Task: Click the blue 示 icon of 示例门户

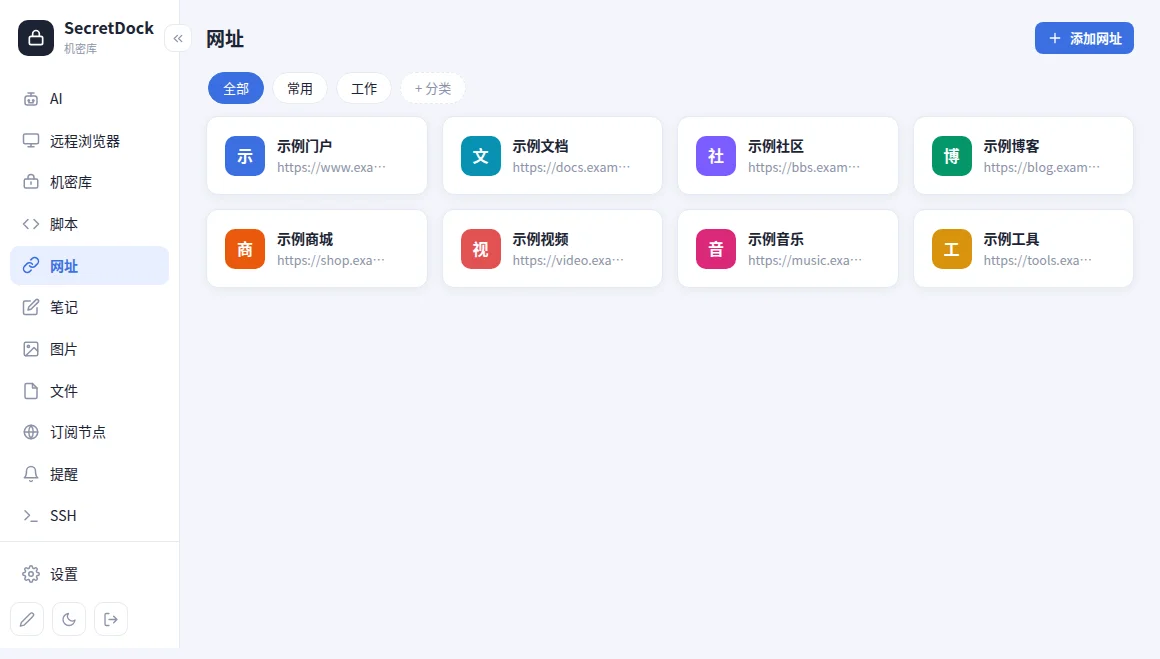Action: (245, 155)
